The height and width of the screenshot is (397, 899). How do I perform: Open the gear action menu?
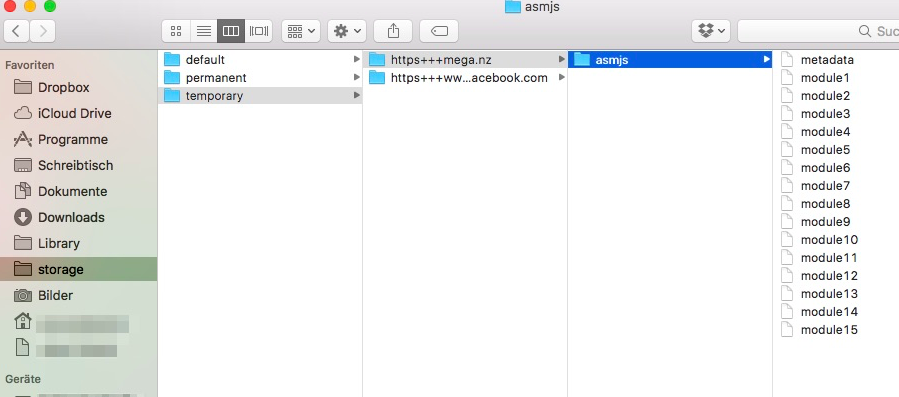point(347,31)
